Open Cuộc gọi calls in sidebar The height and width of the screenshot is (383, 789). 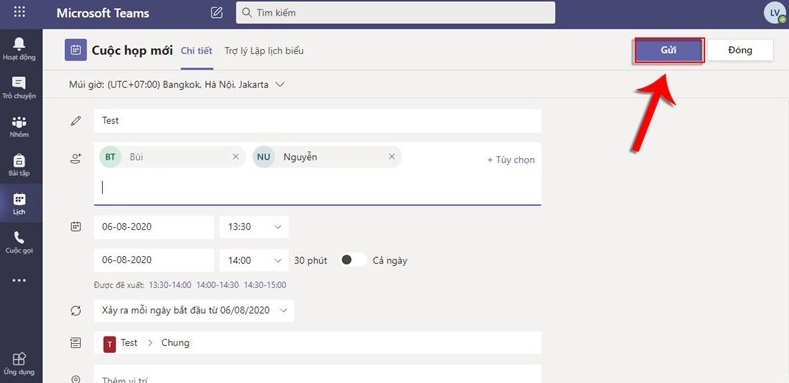pos(19,242)
